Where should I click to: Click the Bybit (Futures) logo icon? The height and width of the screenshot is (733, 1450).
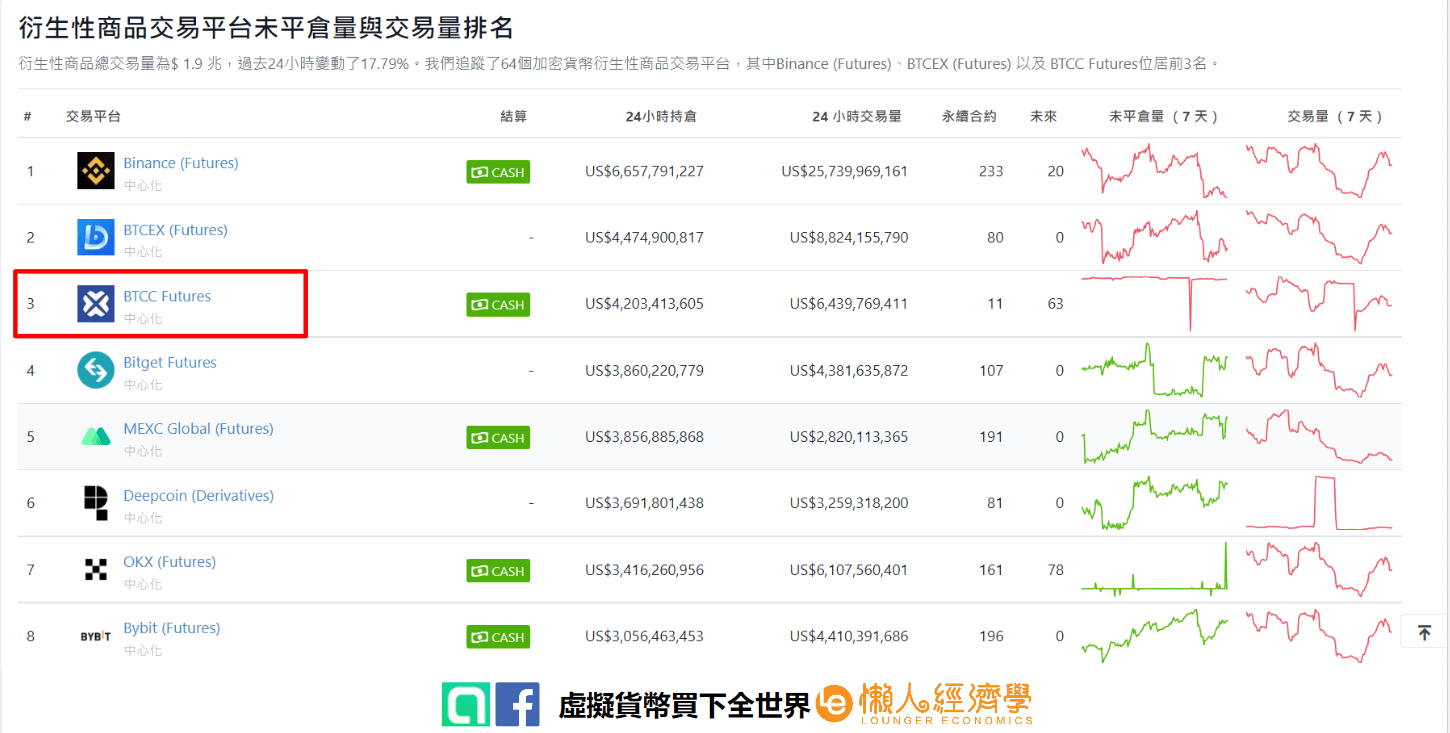click(x=96, y=636)
